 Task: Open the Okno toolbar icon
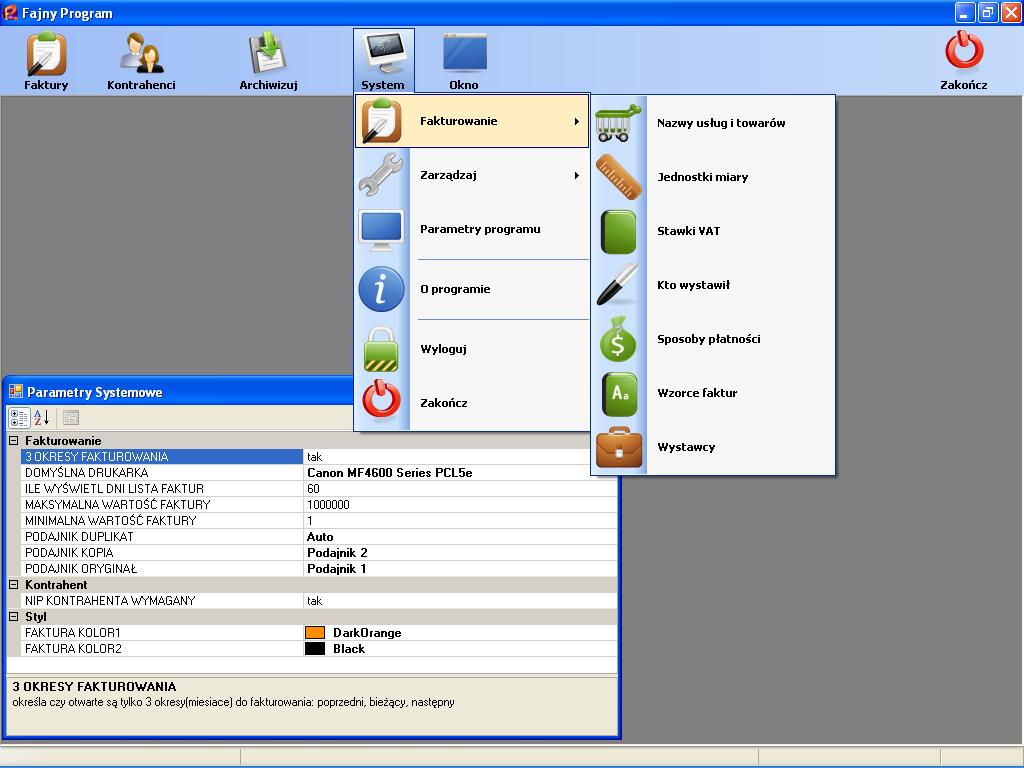[464, 60]
